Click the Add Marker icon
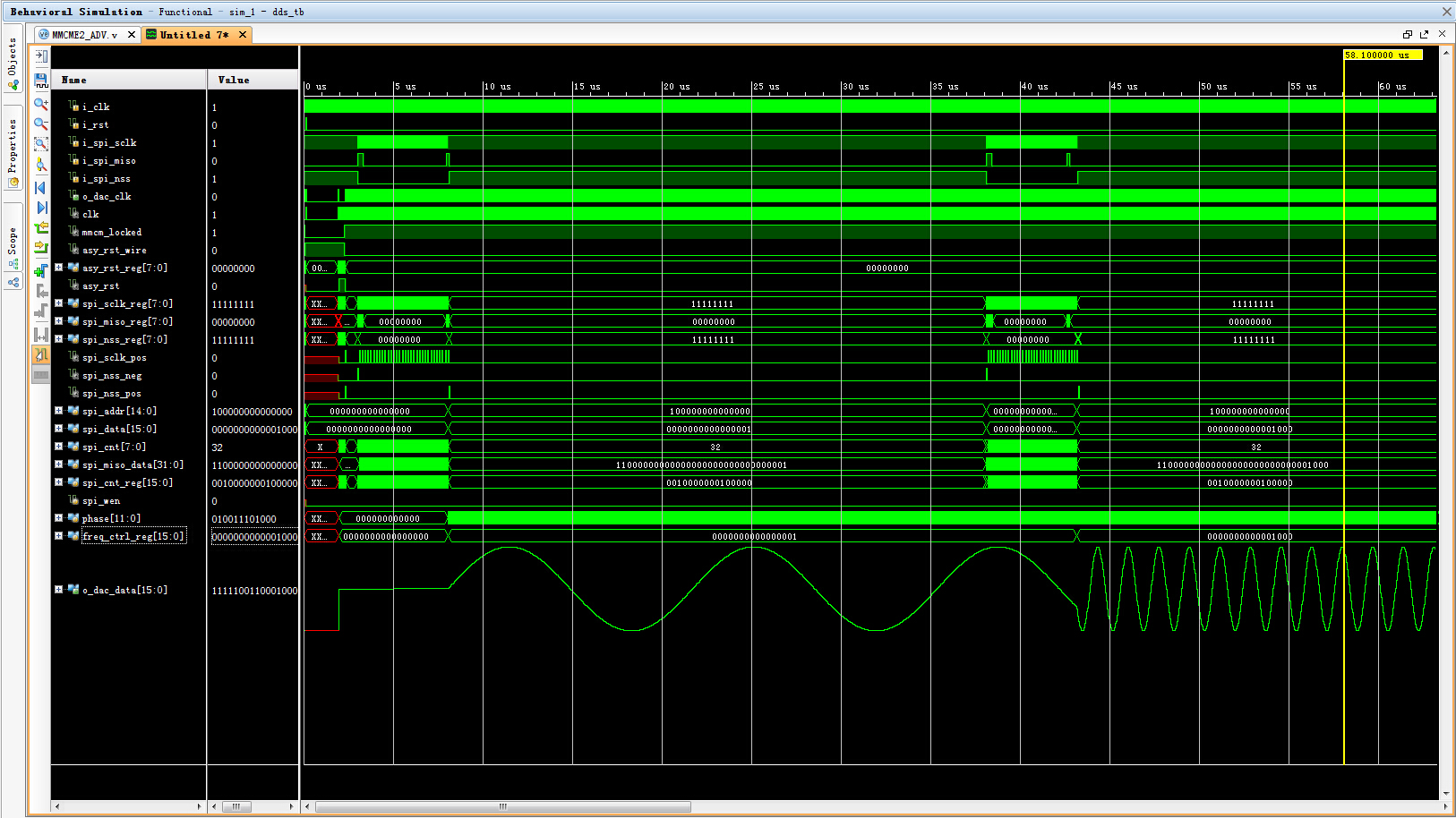 [41, 269]
